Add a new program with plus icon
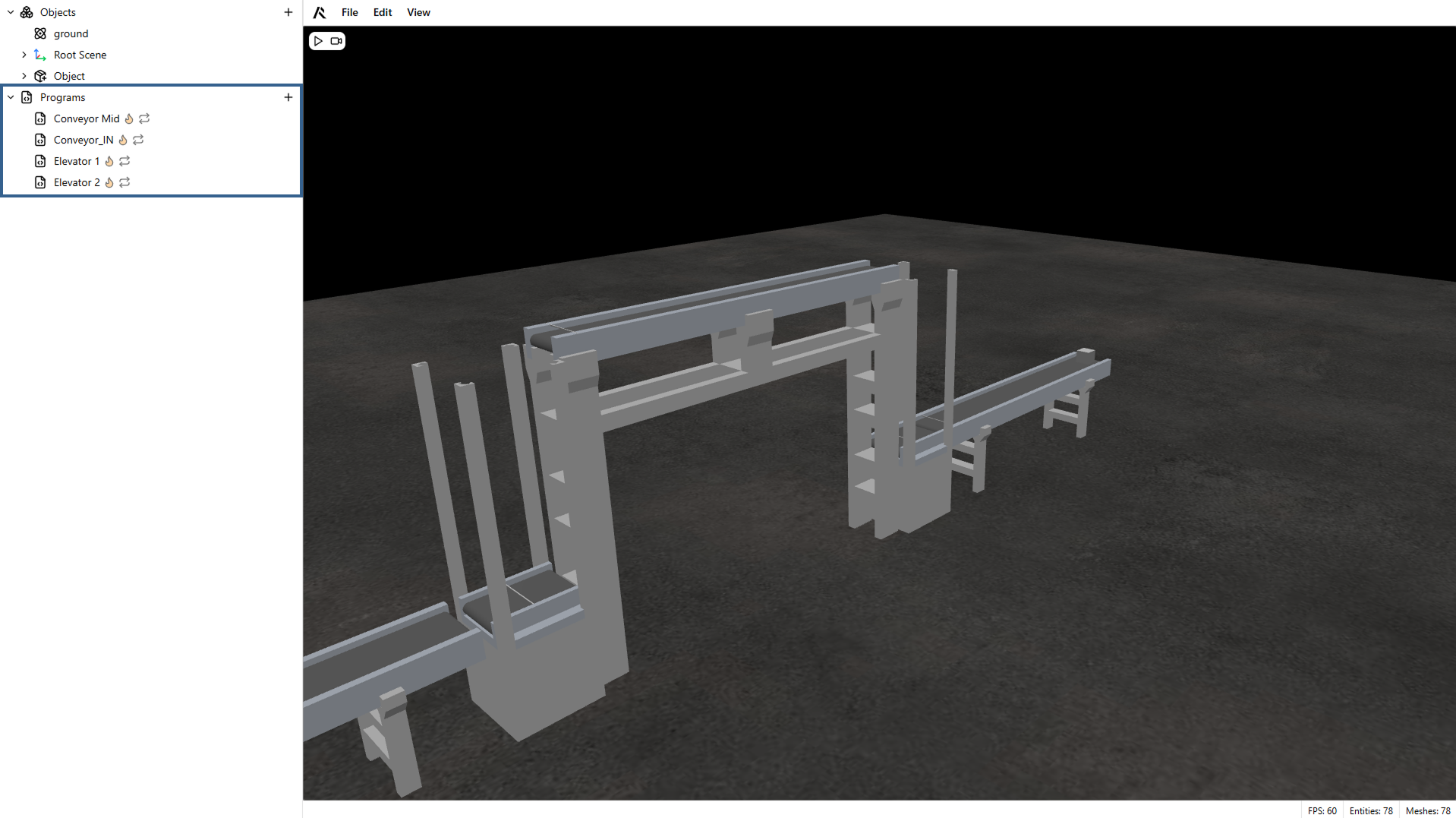 [288, 97]
